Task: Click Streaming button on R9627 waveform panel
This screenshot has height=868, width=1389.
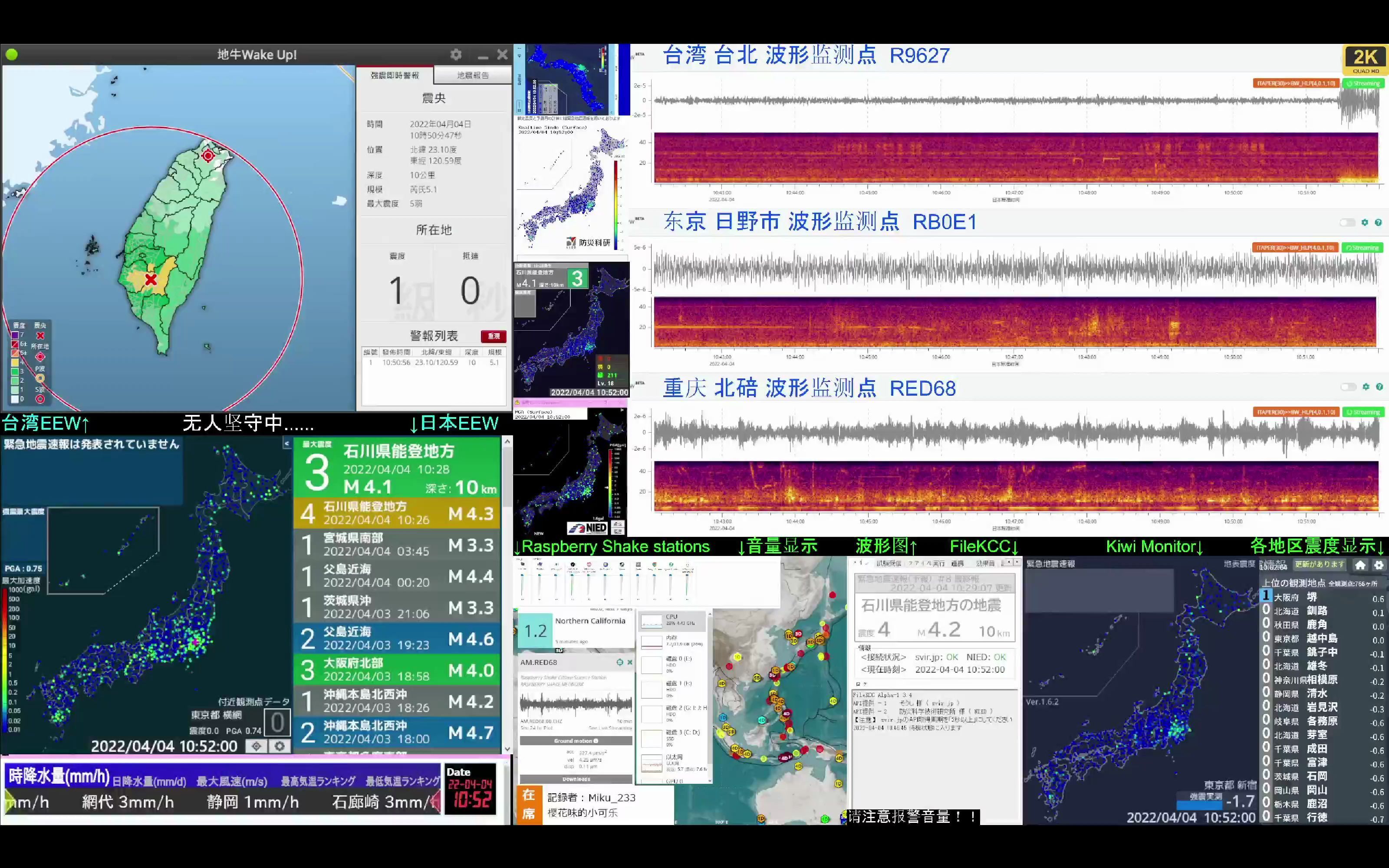Action: 1363,84
